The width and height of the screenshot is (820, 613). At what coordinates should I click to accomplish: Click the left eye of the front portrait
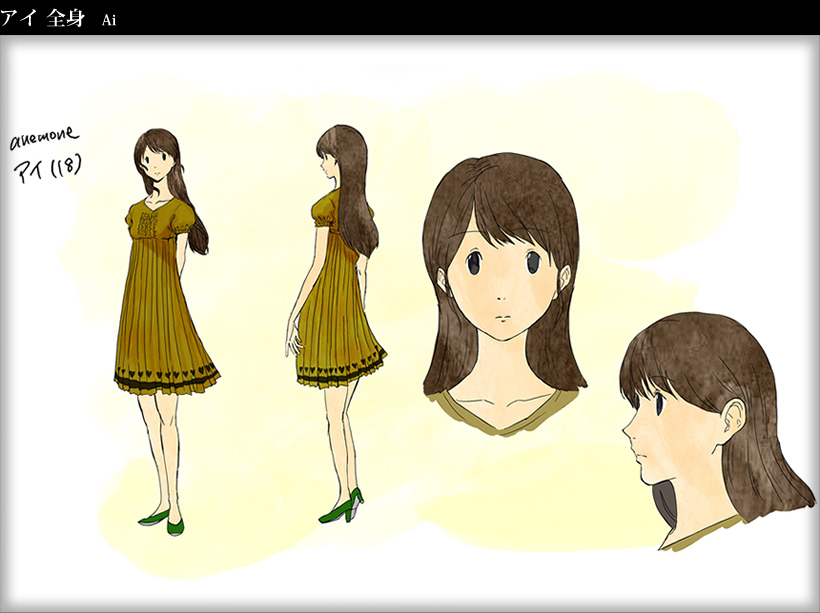pyautogui.click(x=472, y=262)
